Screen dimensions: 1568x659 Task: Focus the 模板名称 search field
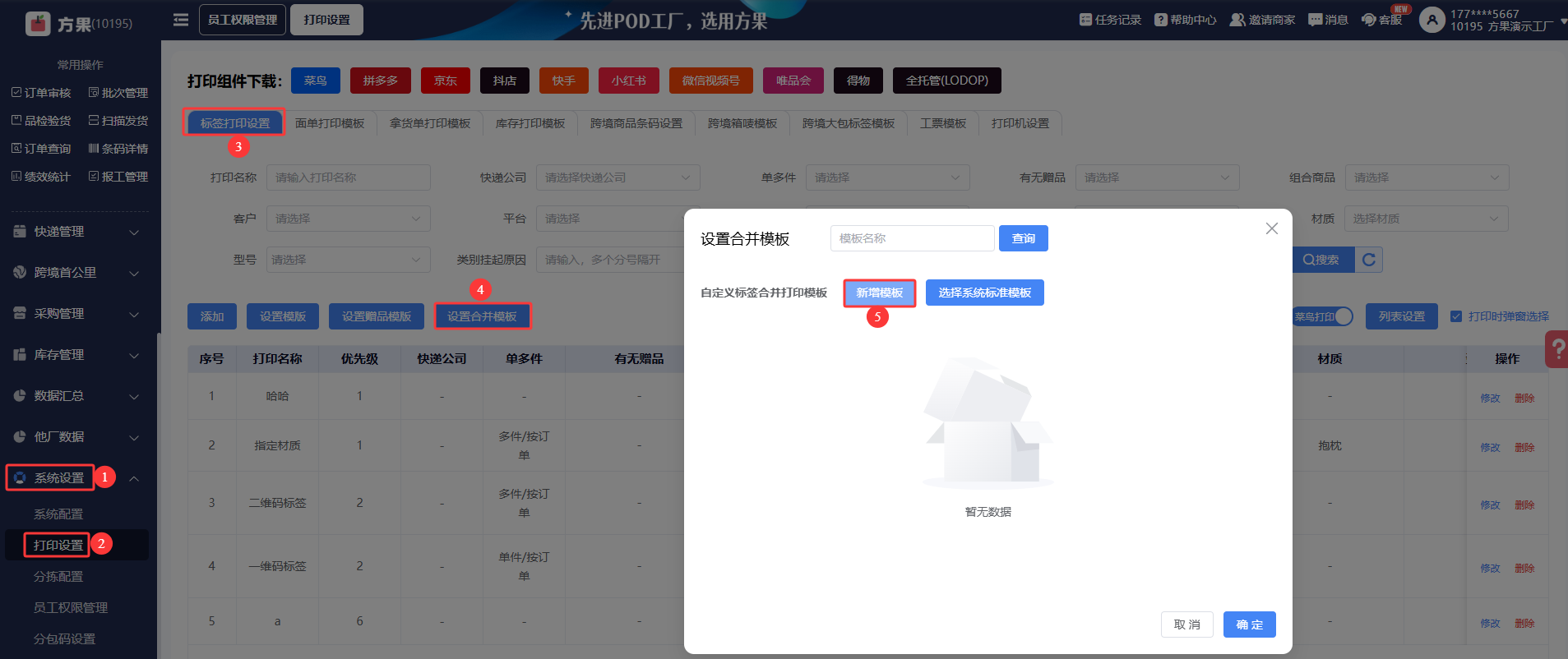pos(913,238)
